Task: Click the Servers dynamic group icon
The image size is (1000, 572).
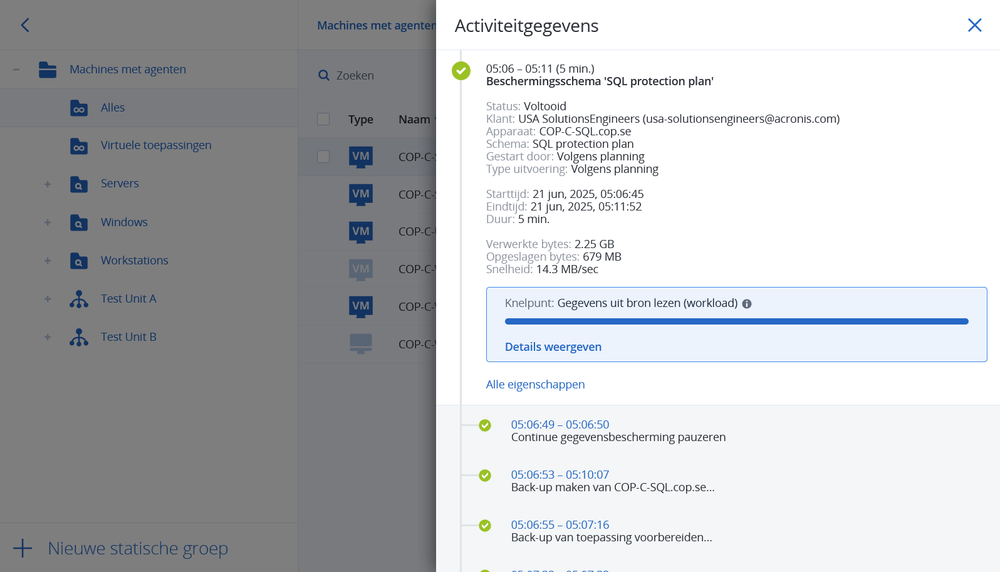Action: click(x=78, y=184)
